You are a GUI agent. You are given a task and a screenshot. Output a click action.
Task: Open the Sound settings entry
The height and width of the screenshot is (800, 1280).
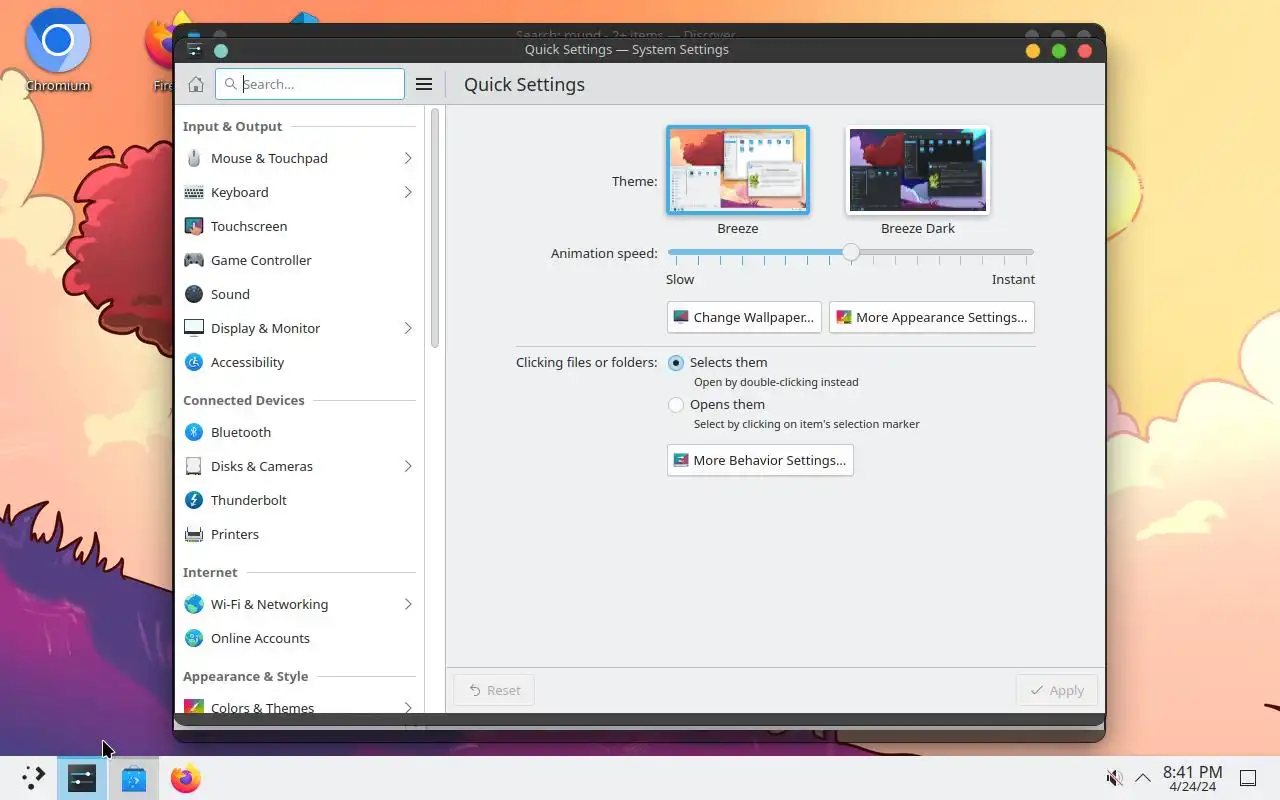coord(299,294)
